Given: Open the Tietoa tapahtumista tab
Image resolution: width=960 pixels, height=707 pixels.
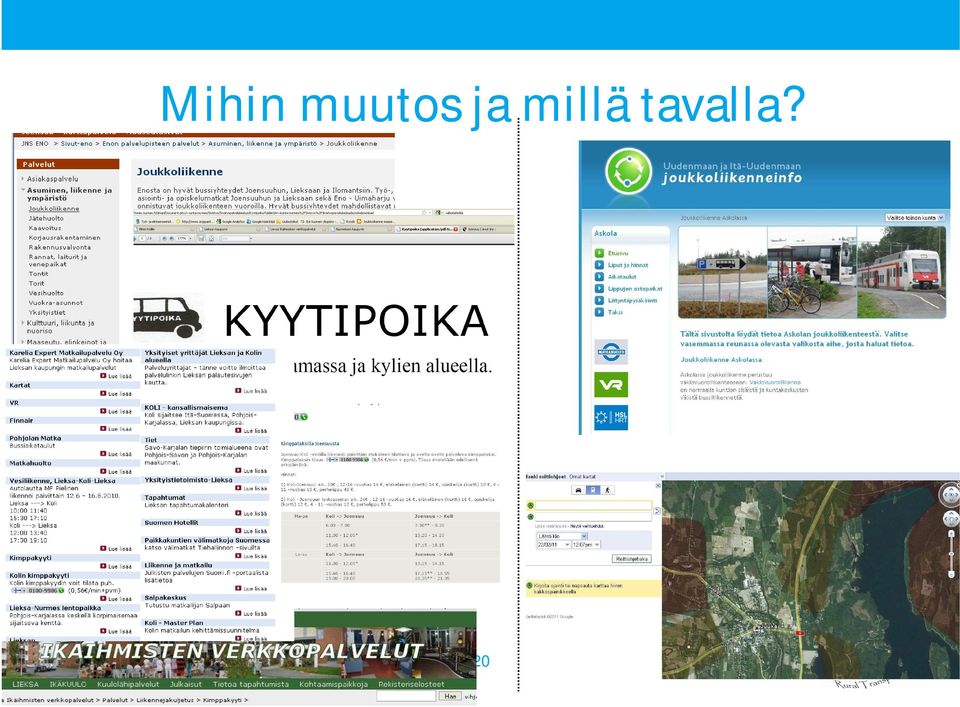Looking at the screenshot, I should (250, 684).
